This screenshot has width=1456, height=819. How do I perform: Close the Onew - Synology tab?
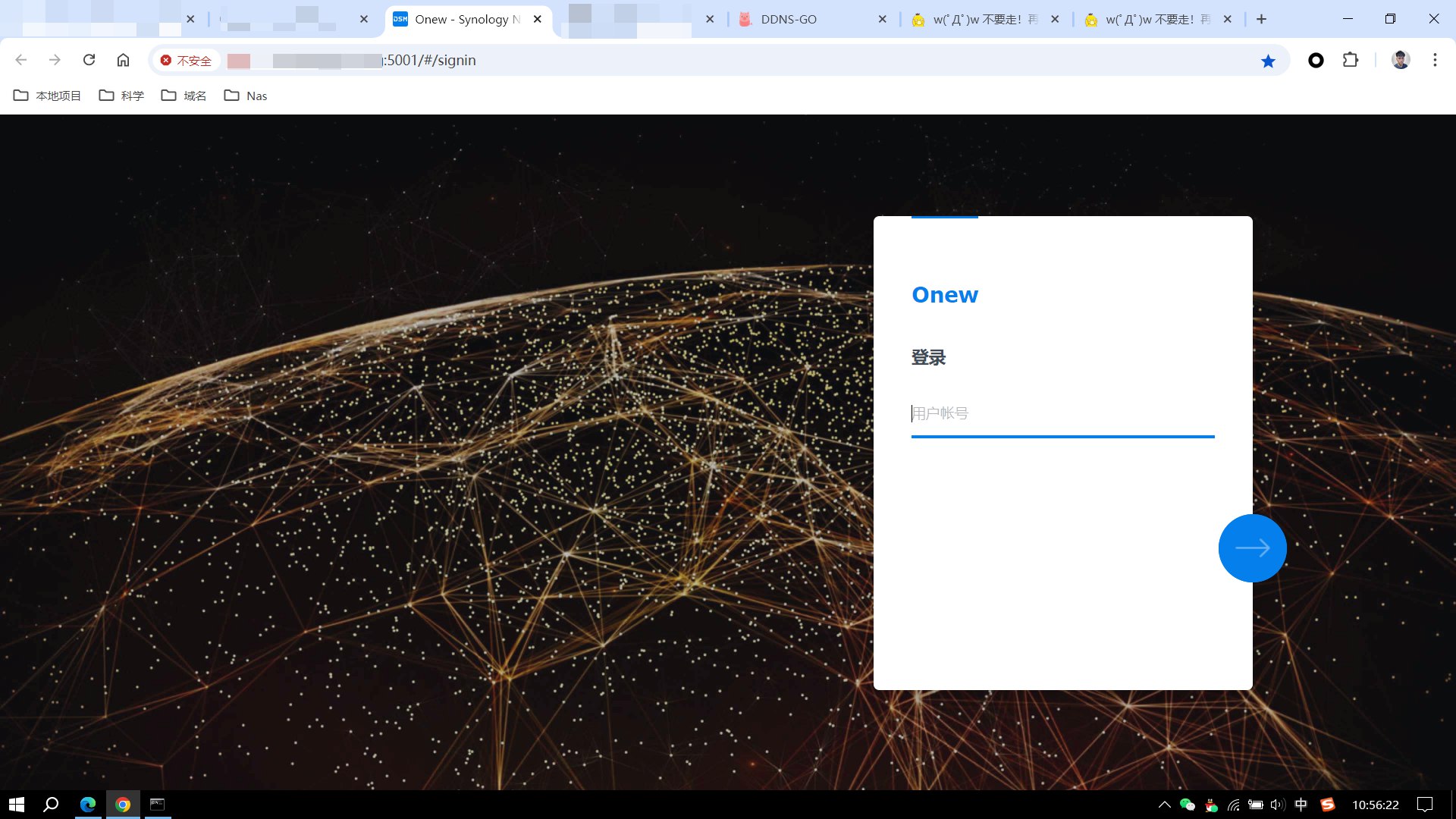[538, 20]
